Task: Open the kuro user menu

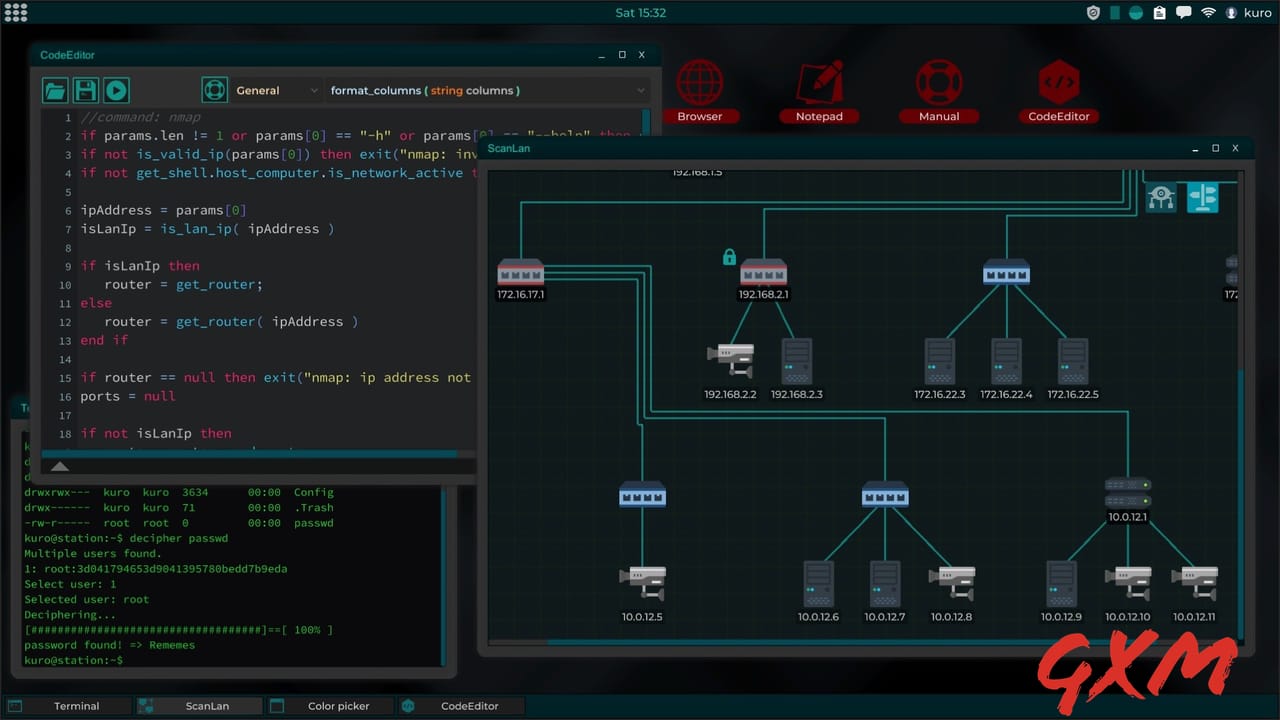Action: tap(1250, 12)
